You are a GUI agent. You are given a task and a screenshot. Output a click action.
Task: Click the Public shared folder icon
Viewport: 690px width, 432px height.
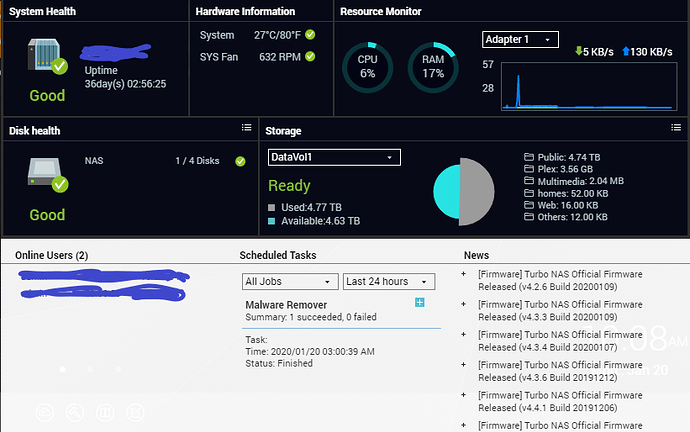point(529,157)
